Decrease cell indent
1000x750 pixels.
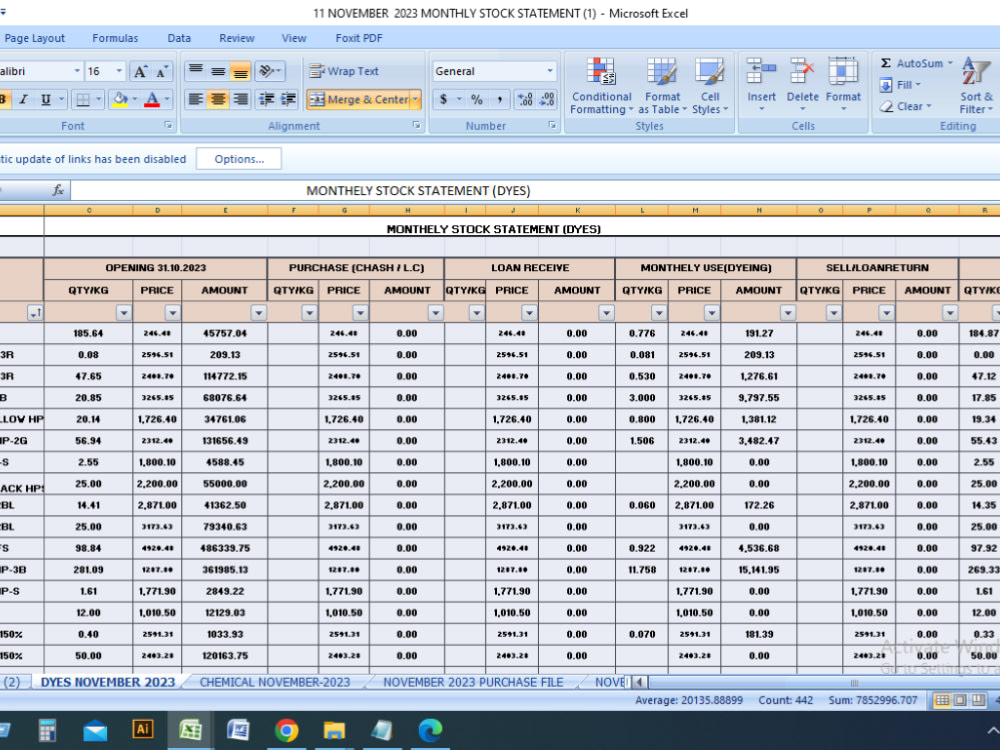point(267,99)
